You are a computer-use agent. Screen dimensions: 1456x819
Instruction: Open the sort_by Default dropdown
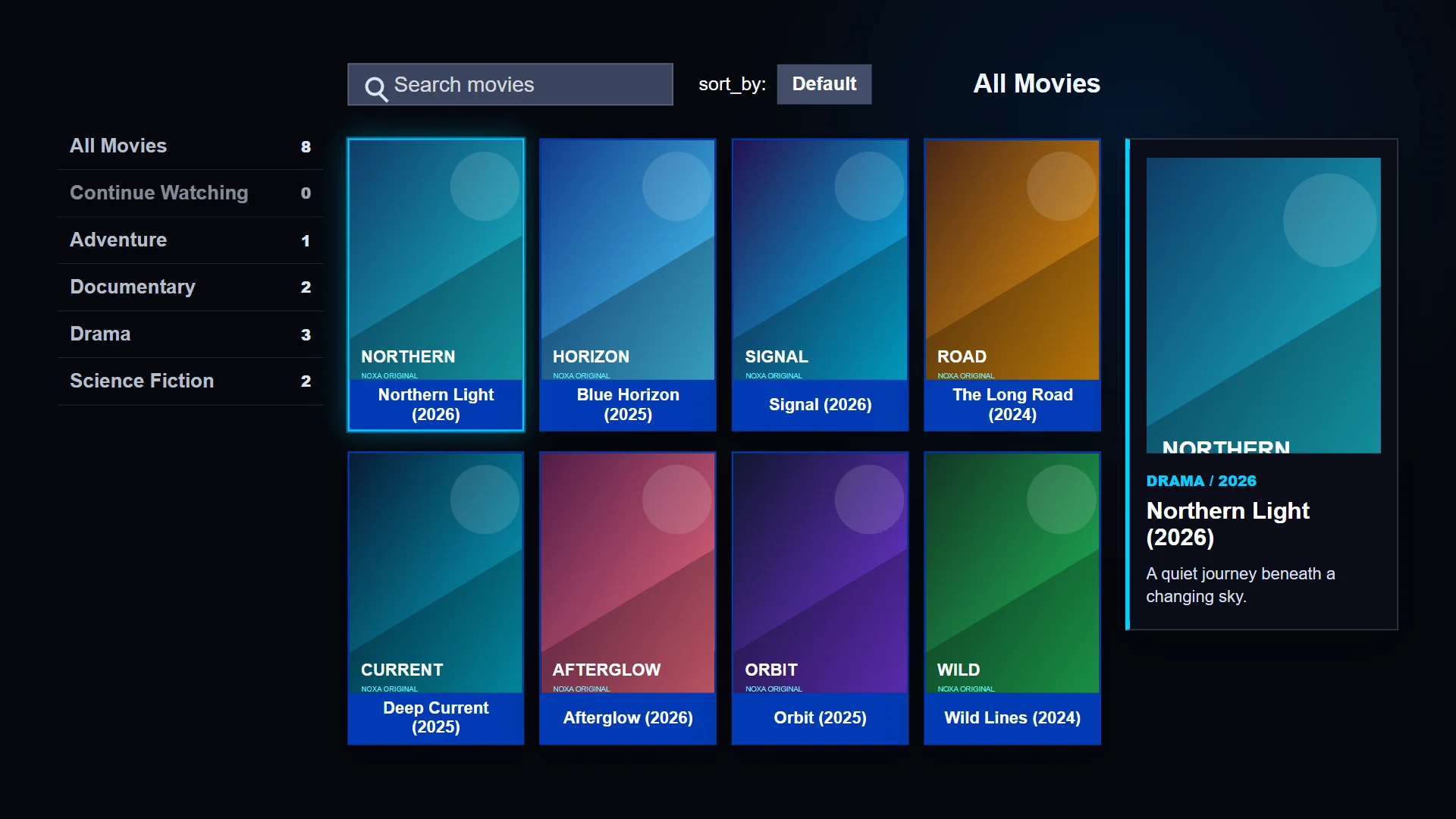pyautogui.click(x=824, y=84)
